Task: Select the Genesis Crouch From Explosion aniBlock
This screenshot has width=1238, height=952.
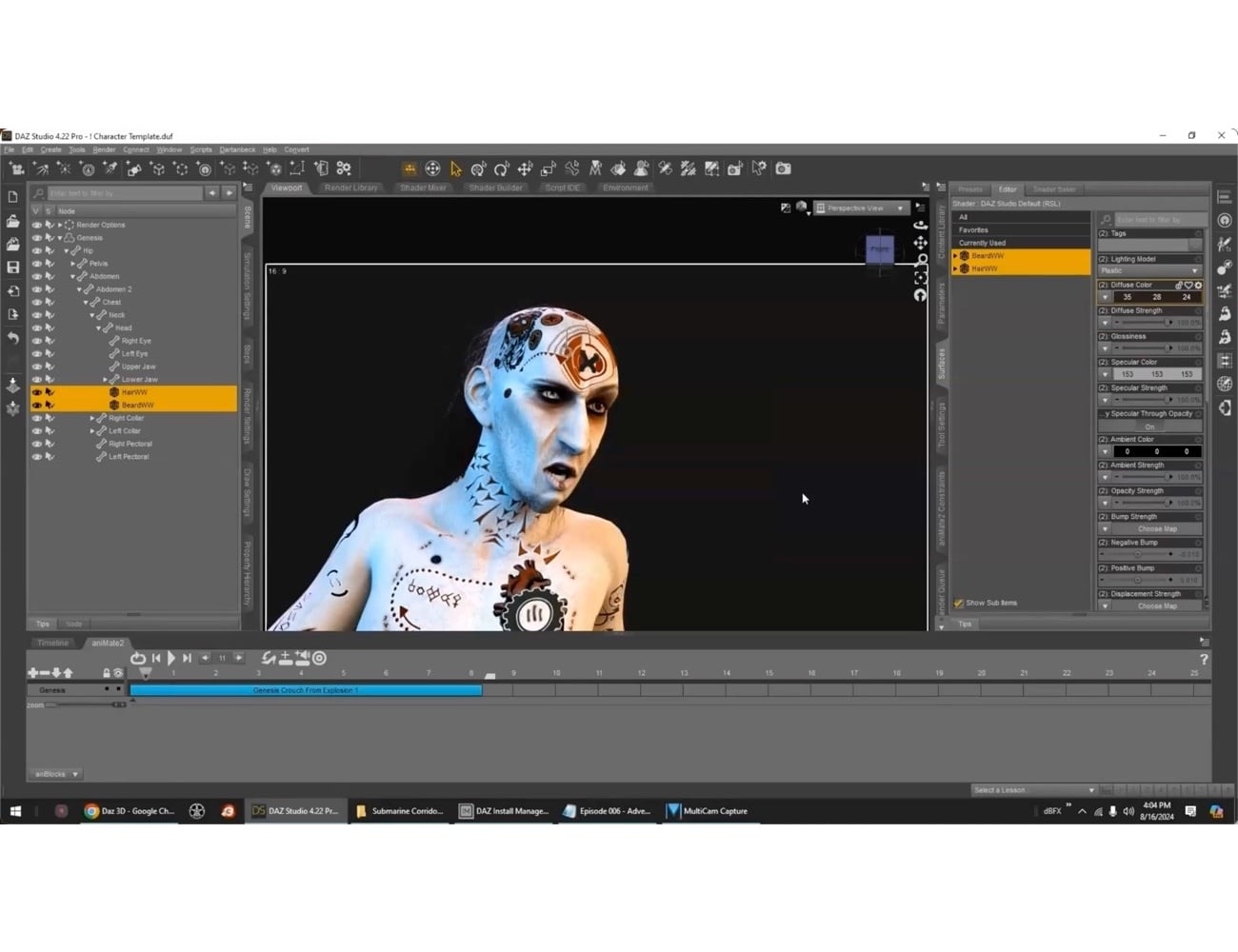Action: tap(305, 689)
